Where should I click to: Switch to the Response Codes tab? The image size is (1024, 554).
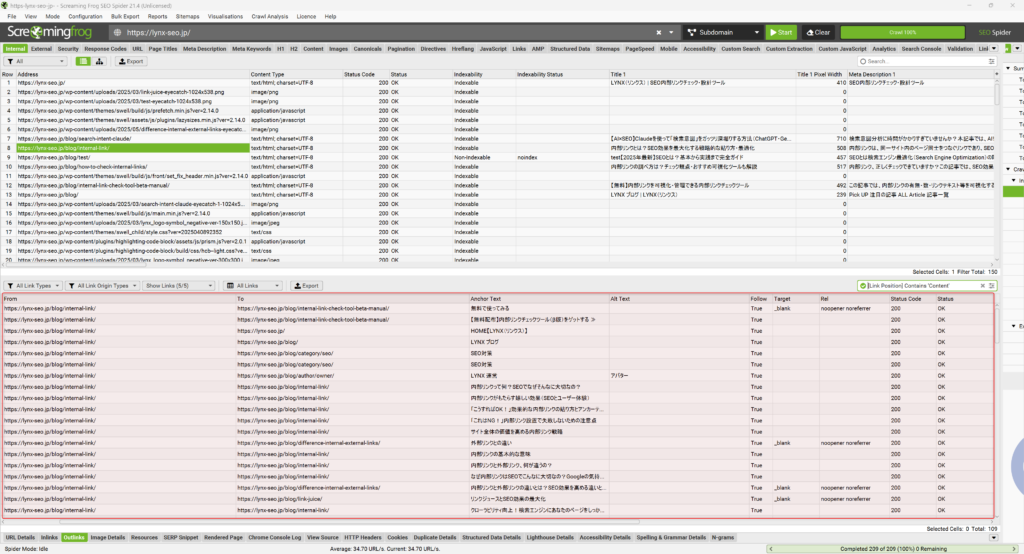[x=105, y=48]
